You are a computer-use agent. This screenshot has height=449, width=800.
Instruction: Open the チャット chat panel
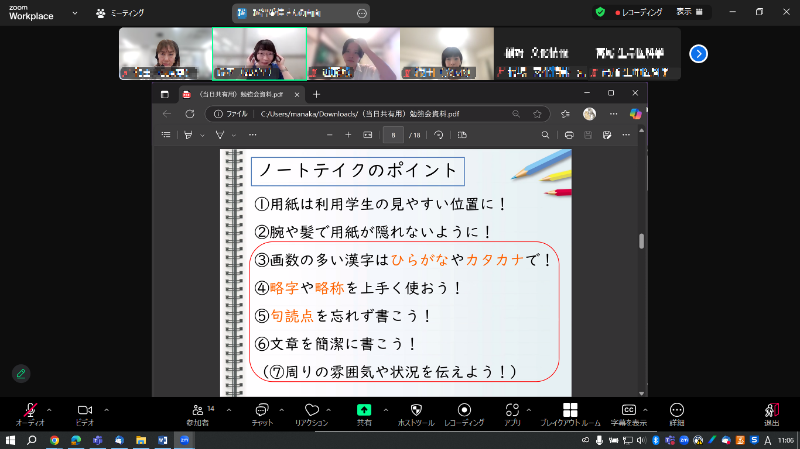pos(262,411)
